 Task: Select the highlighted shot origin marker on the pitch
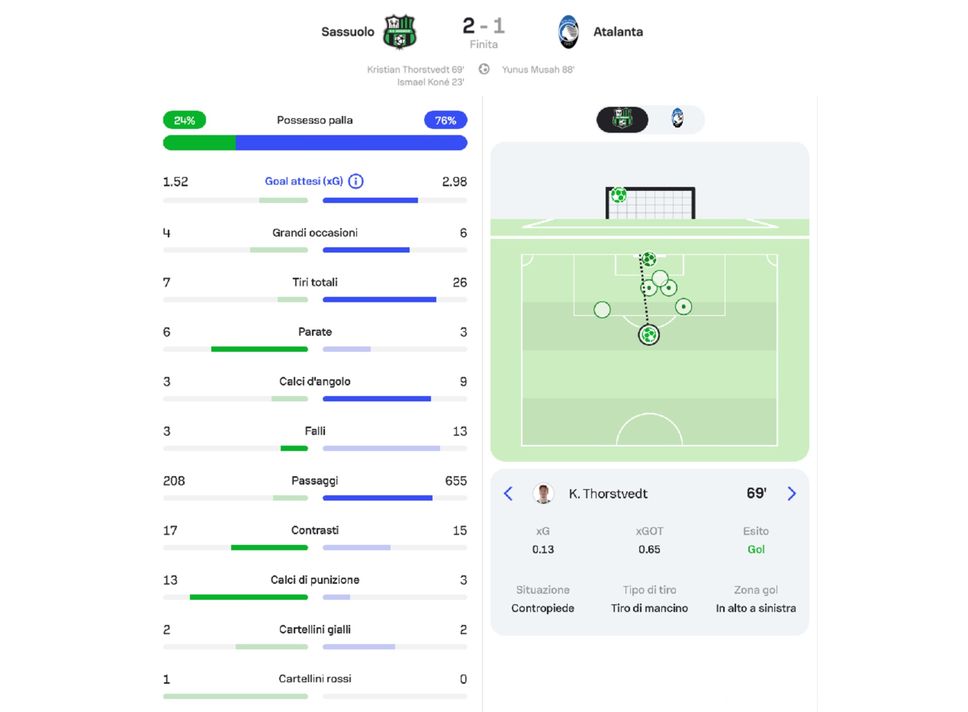point(649,335)
